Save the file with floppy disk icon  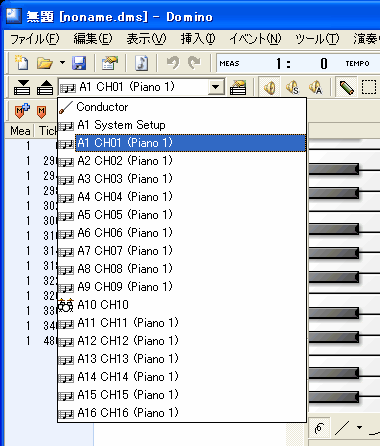click(x=79, y=63)
